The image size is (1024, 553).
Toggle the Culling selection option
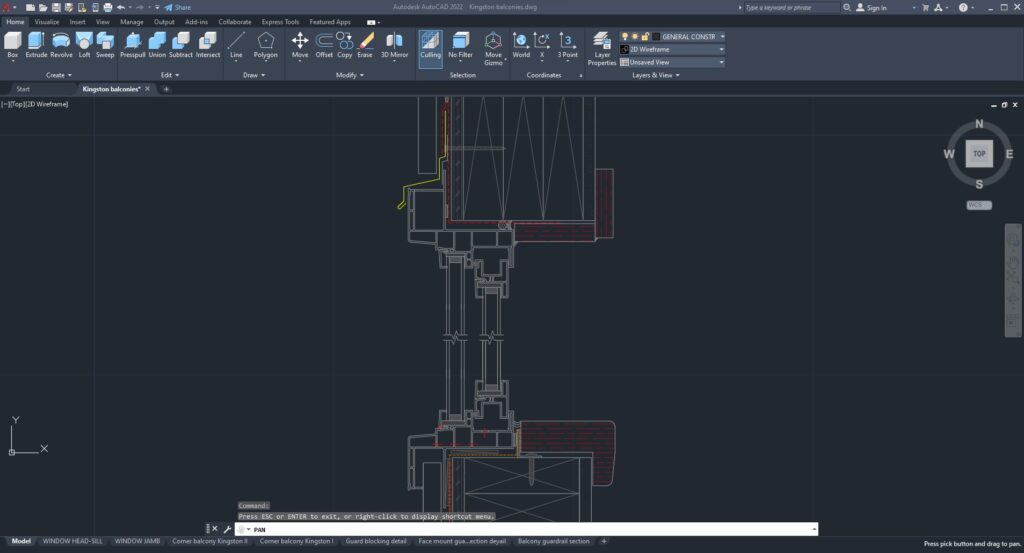point(430,44)
